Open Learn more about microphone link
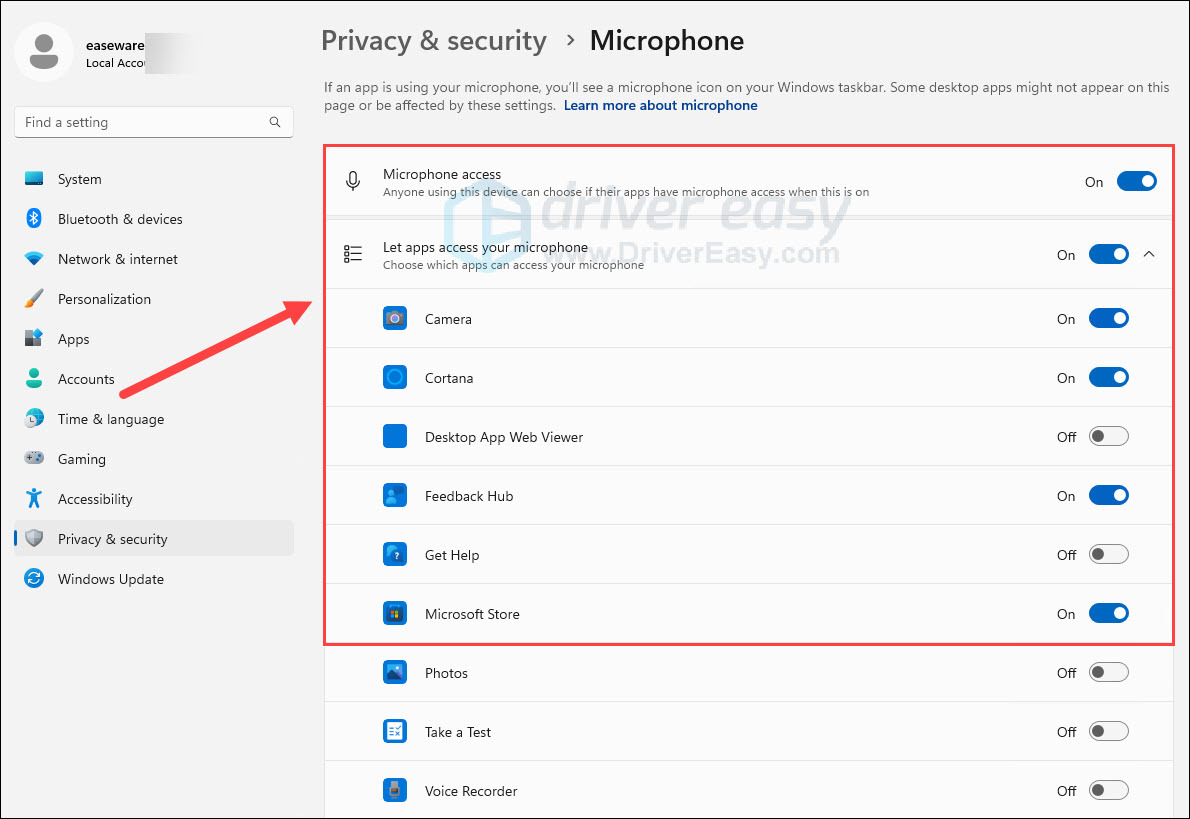Viewport: 1190px width, 819px height. (x=660, y=106)
